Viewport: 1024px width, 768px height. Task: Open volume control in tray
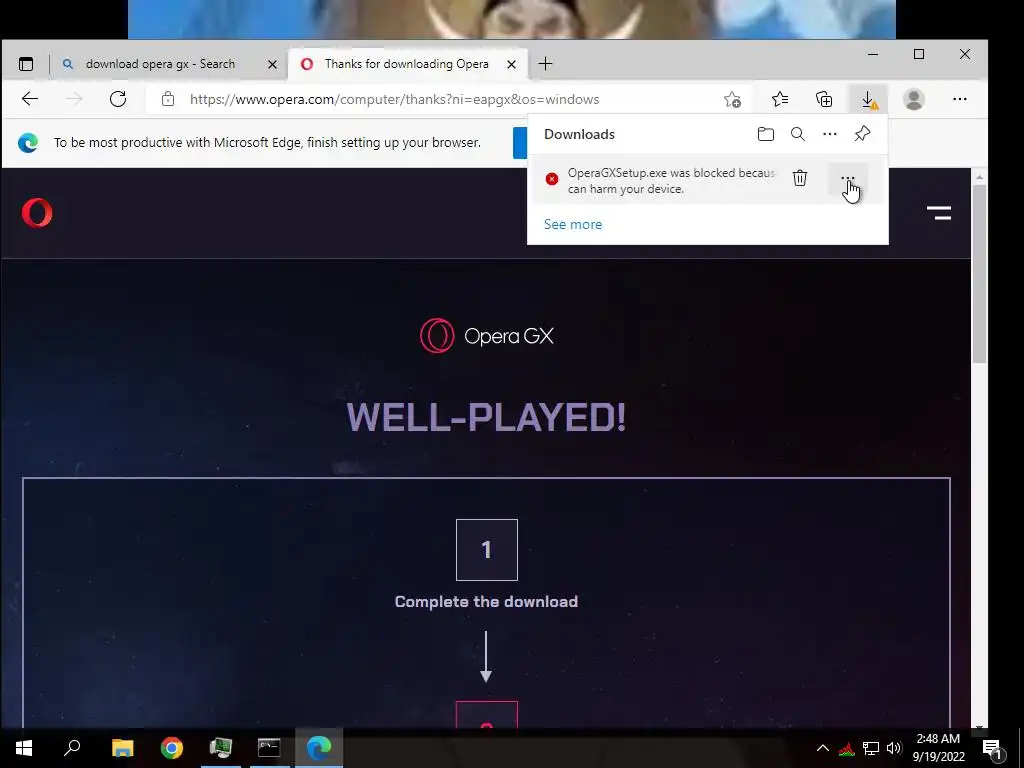(x=894, y=748)
